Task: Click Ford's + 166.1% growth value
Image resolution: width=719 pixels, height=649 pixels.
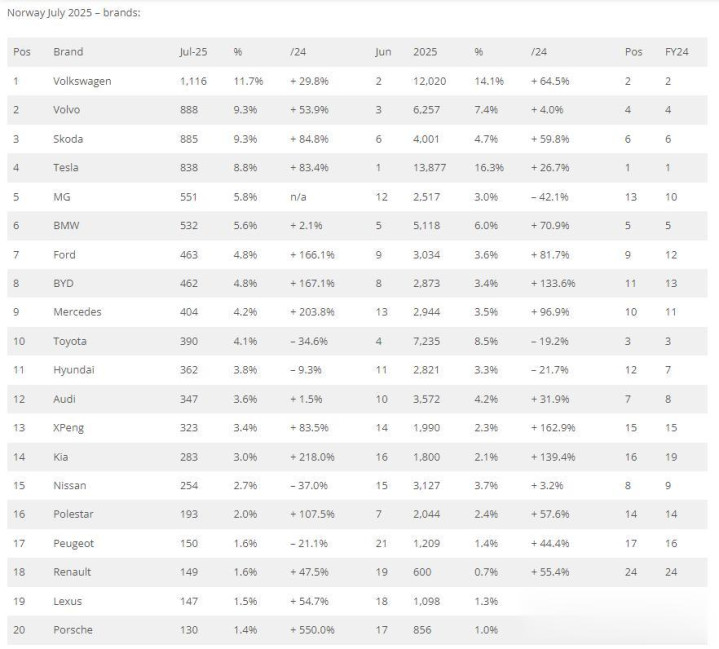Action: click(x=312, y=255)
